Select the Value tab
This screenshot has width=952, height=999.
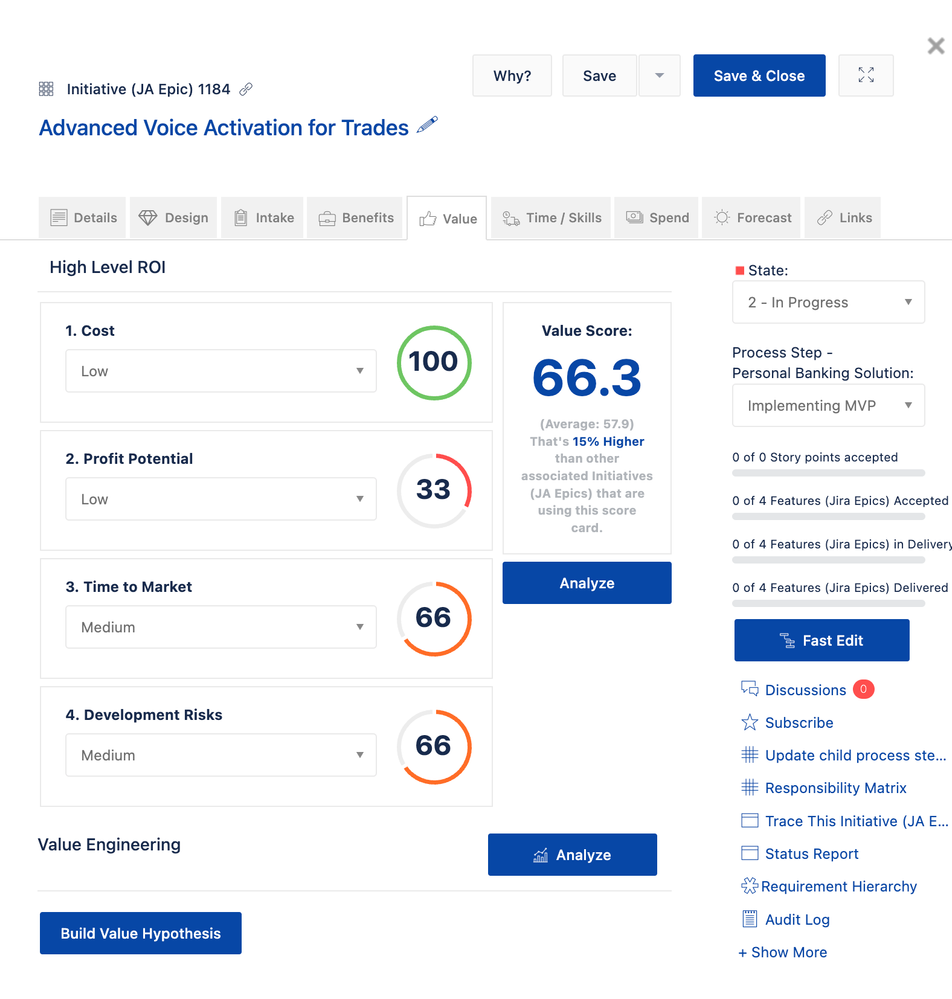(x=447, y=219)
